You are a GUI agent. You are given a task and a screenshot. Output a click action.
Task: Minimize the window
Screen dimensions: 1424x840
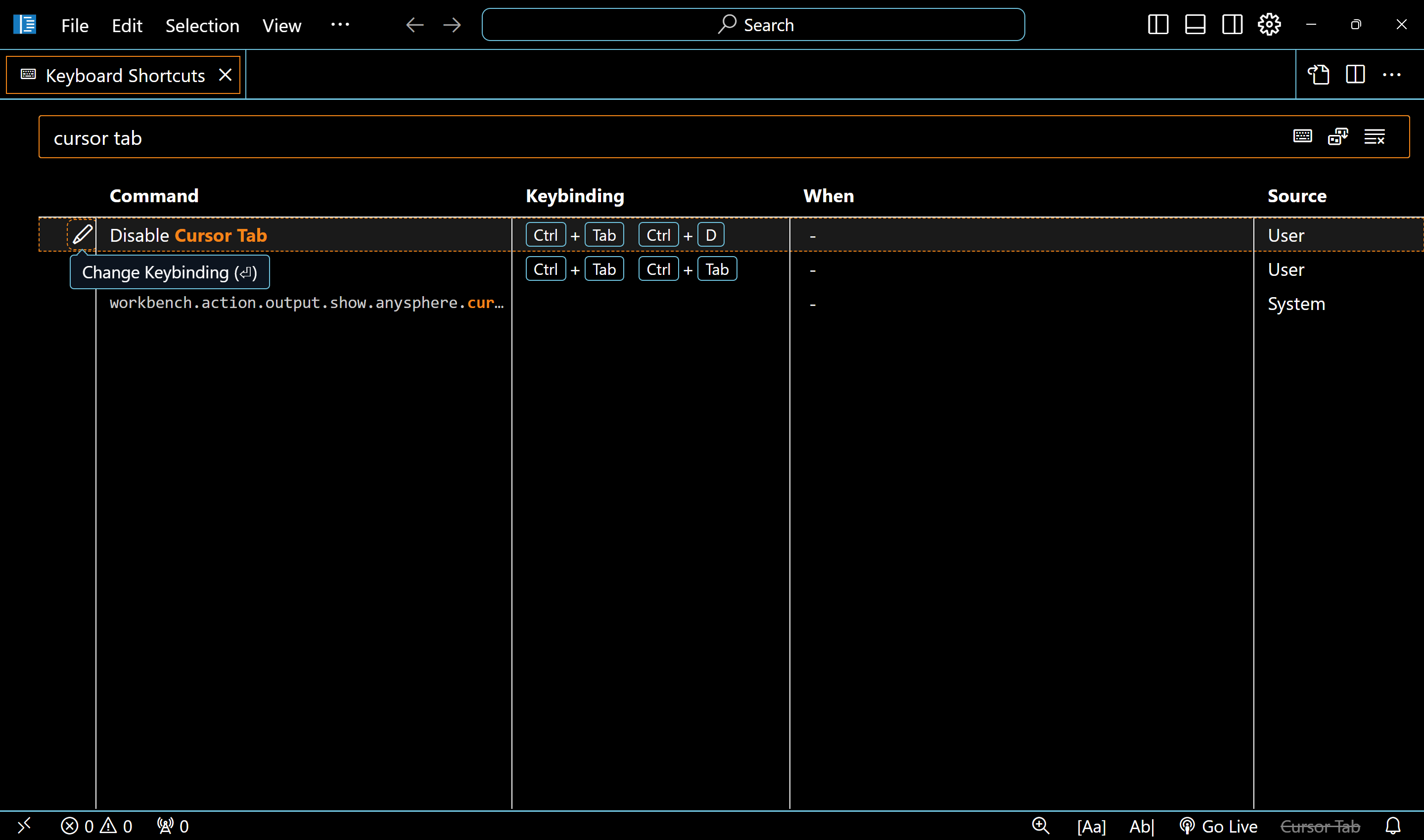[x=1311, y=25]
